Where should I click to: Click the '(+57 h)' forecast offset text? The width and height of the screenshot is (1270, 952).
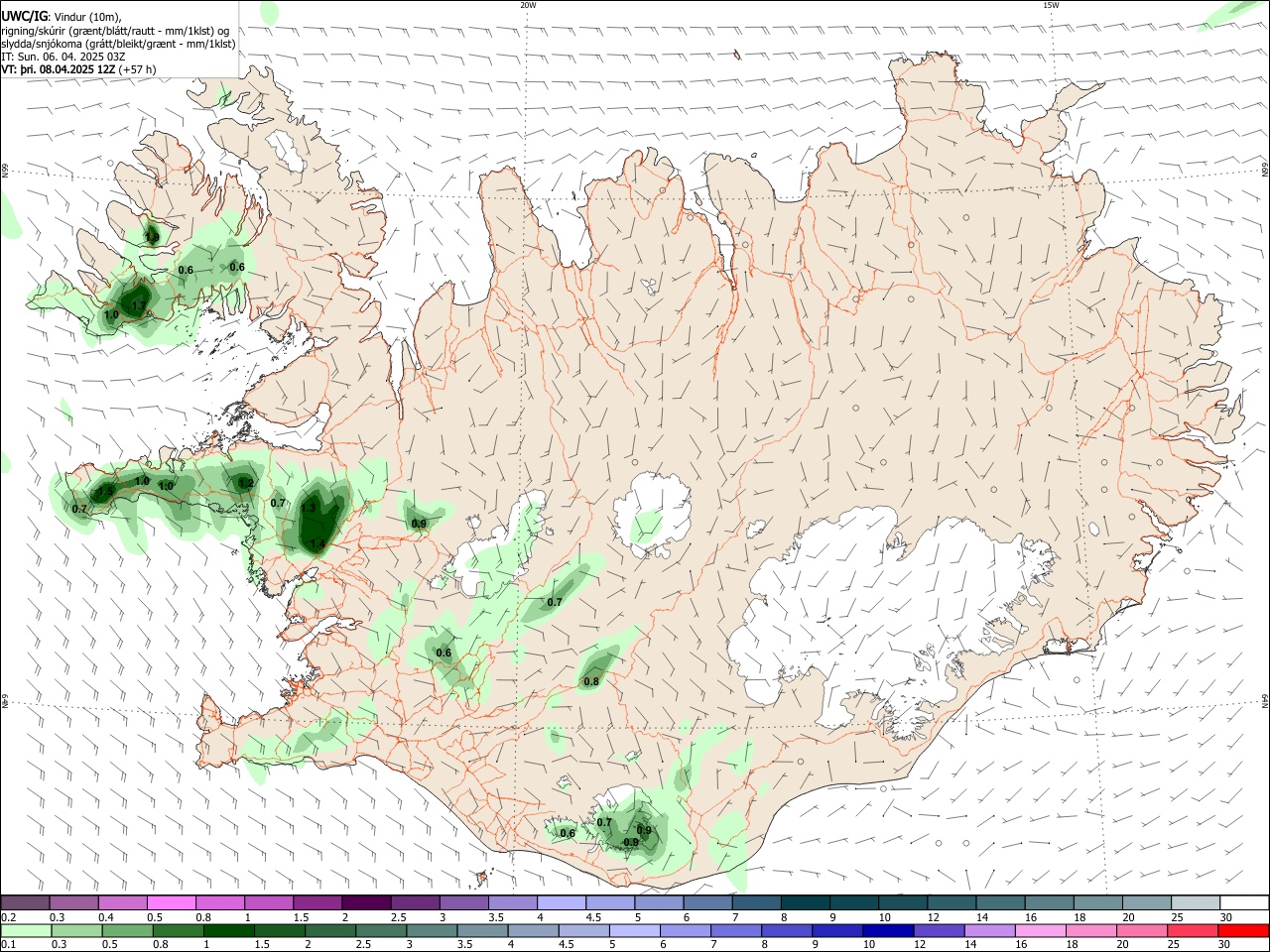click(137, 69)
